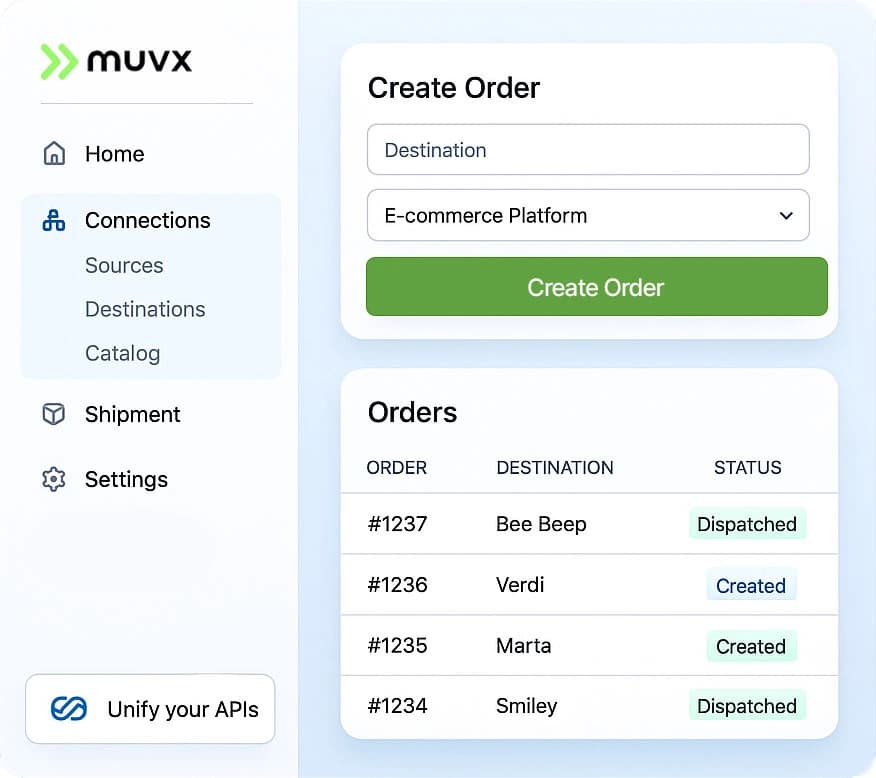Screen dimensions: 876x778
Task: Select the Connections hierarchy icon
Action: (52, 220)
